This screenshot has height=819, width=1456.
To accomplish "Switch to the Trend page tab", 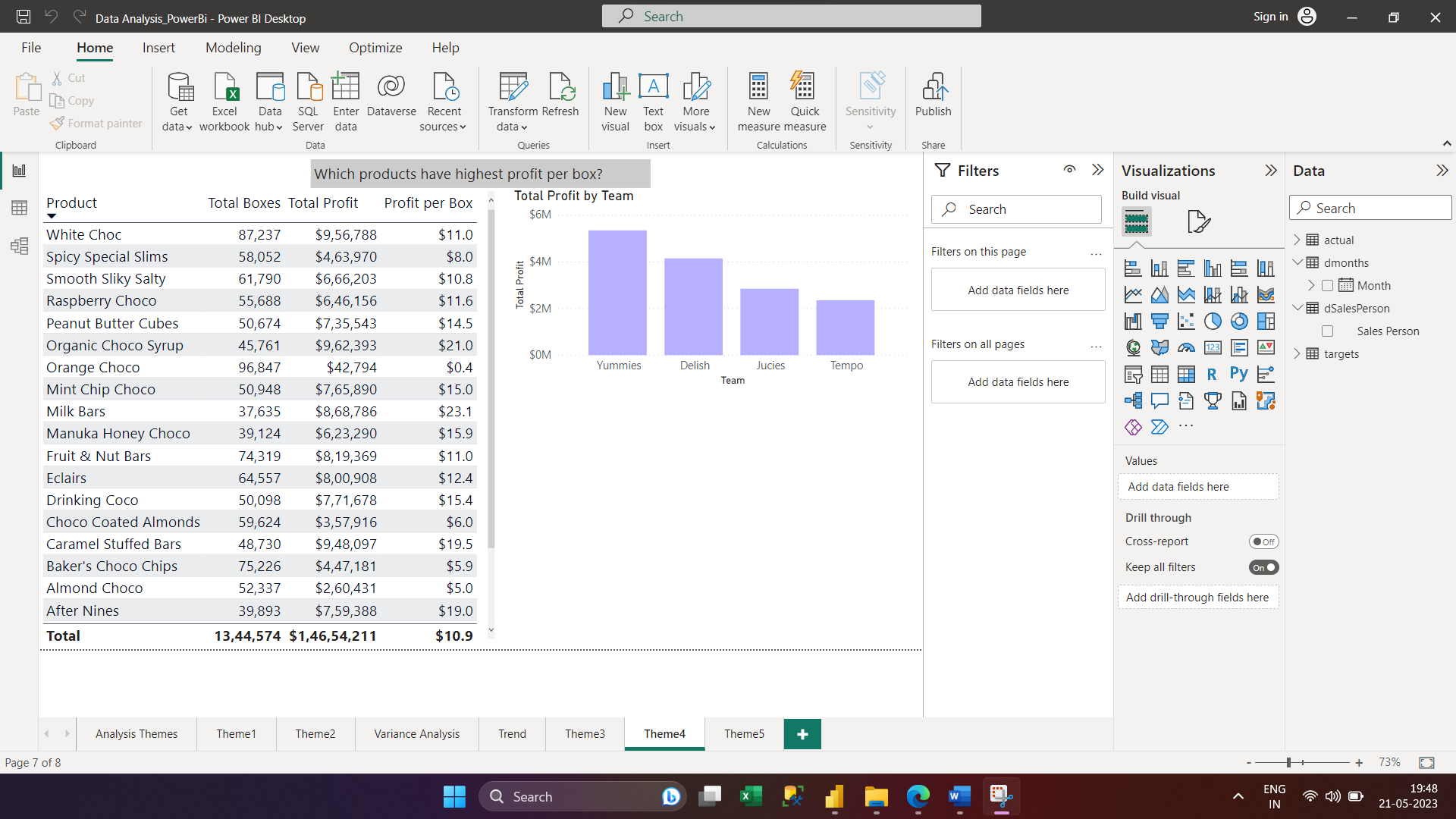I will tap(512, 733).
